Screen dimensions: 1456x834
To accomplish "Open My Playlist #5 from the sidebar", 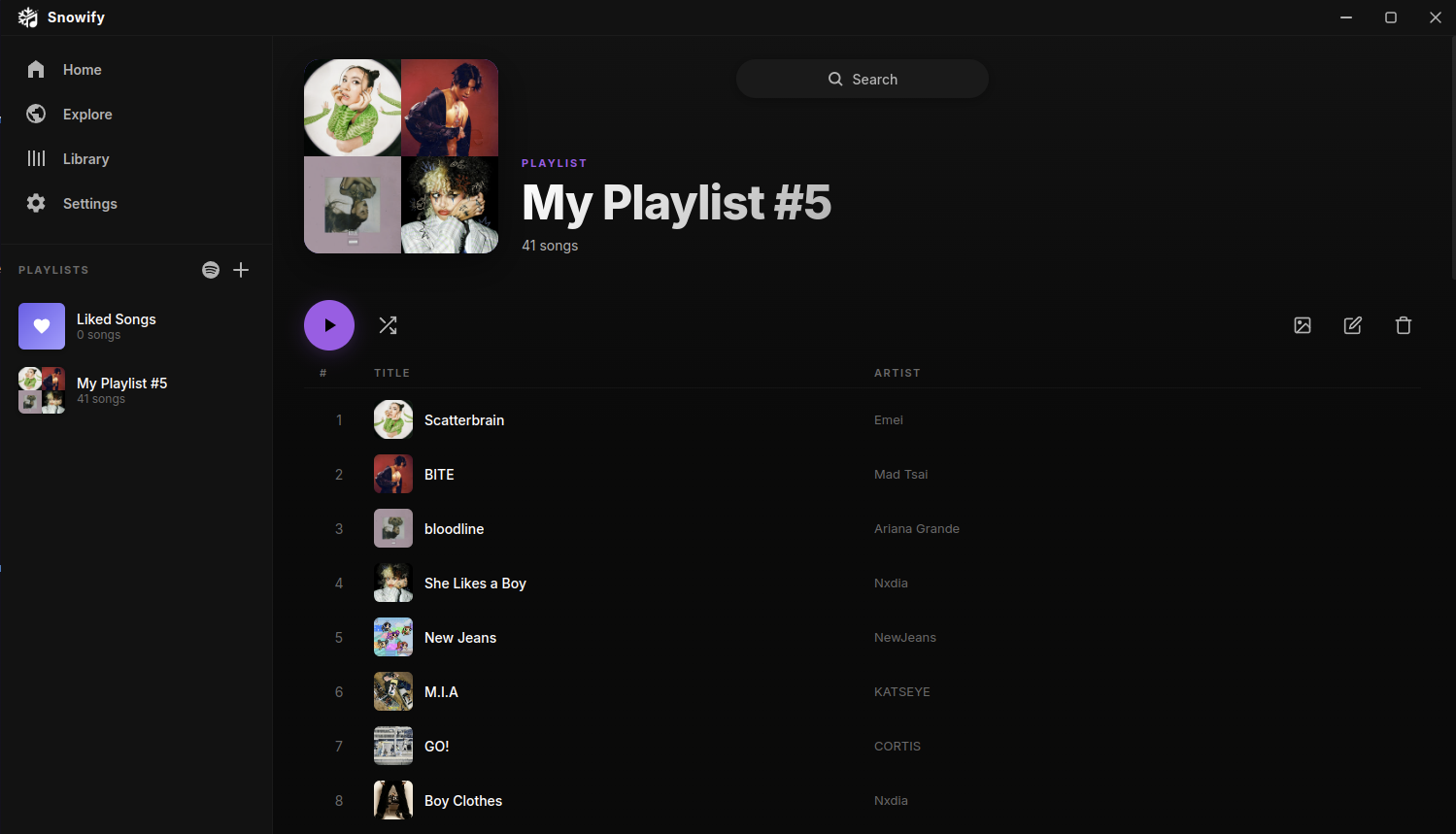I will 120,389.
